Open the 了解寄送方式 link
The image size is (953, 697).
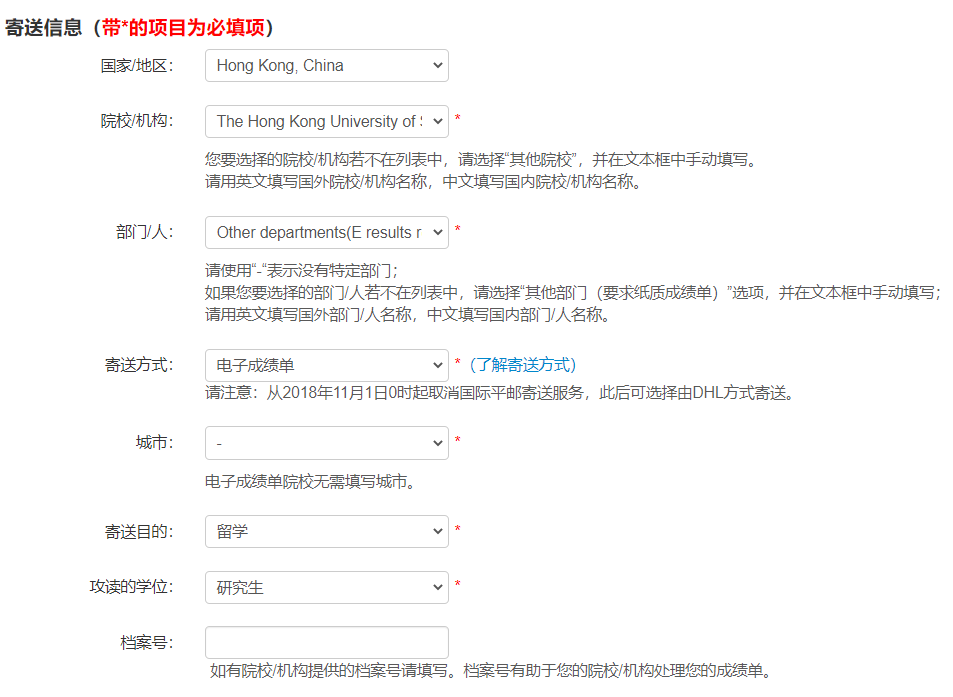(x=523, y=365)
